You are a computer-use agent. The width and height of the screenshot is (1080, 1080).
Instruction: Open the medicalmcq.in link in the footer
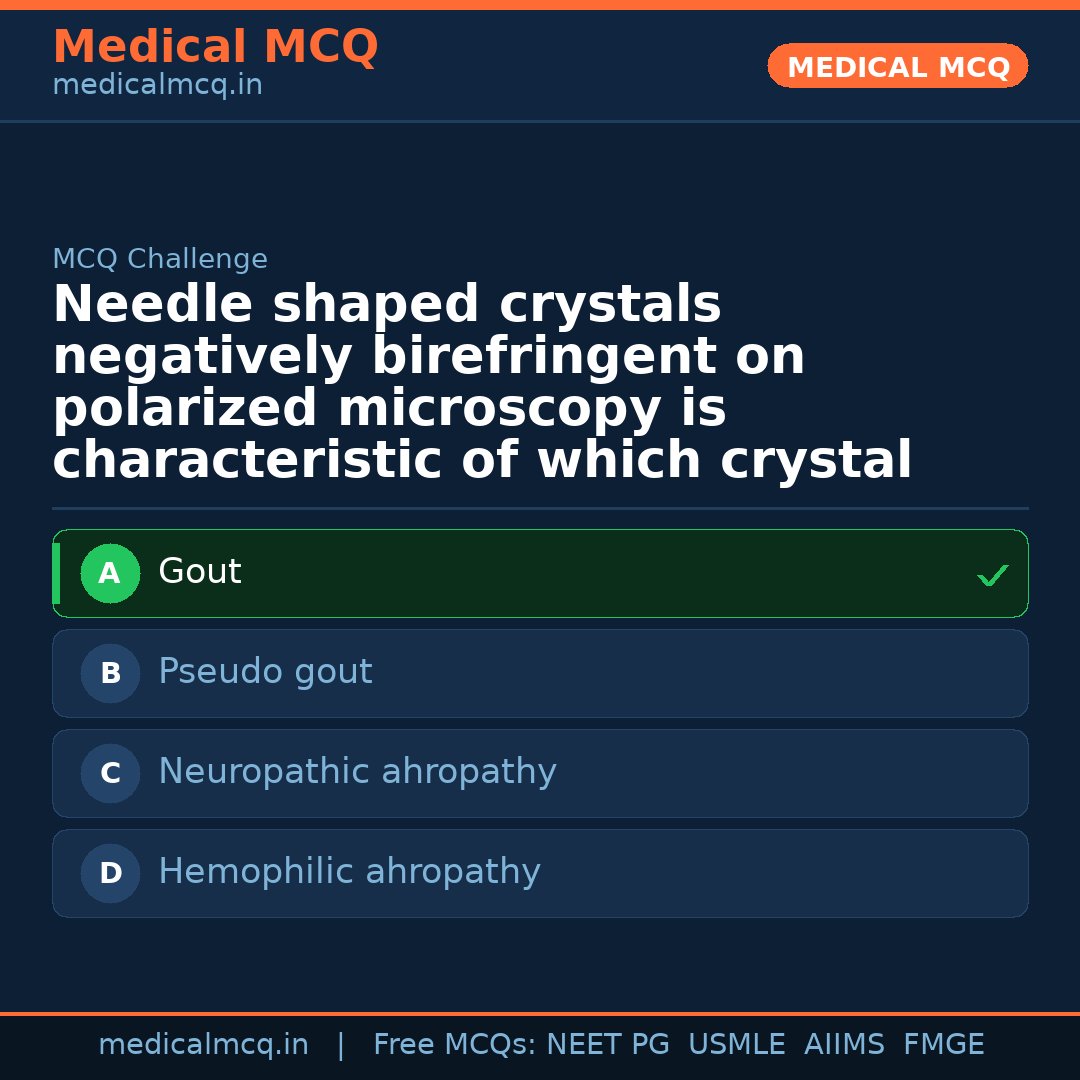coord(203,1045)
